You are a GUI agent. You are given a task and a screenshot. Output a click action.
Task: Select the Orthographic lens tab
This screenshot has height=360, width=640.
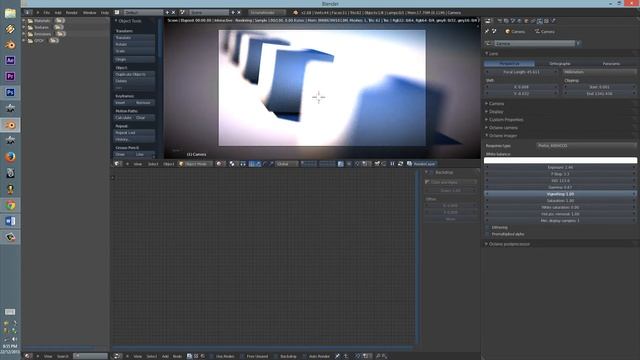tap(560, 64)
